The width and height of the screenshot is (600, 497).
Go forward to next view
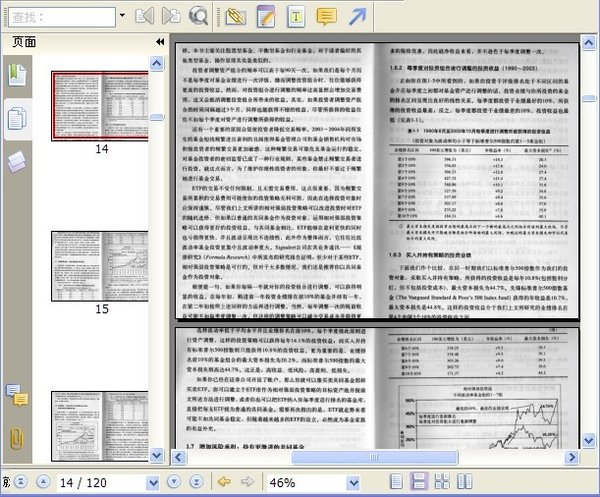[x=247, y=482]
